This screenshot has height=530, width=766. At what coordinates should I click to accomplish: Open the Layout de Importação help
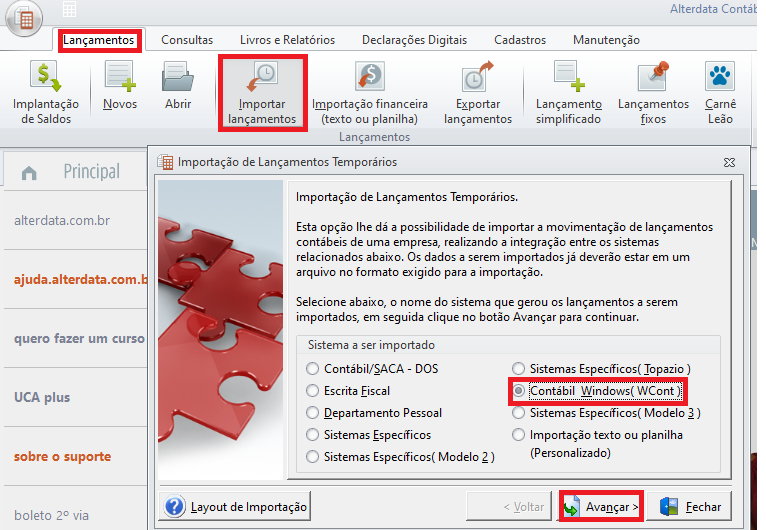(x=235, y=507)
